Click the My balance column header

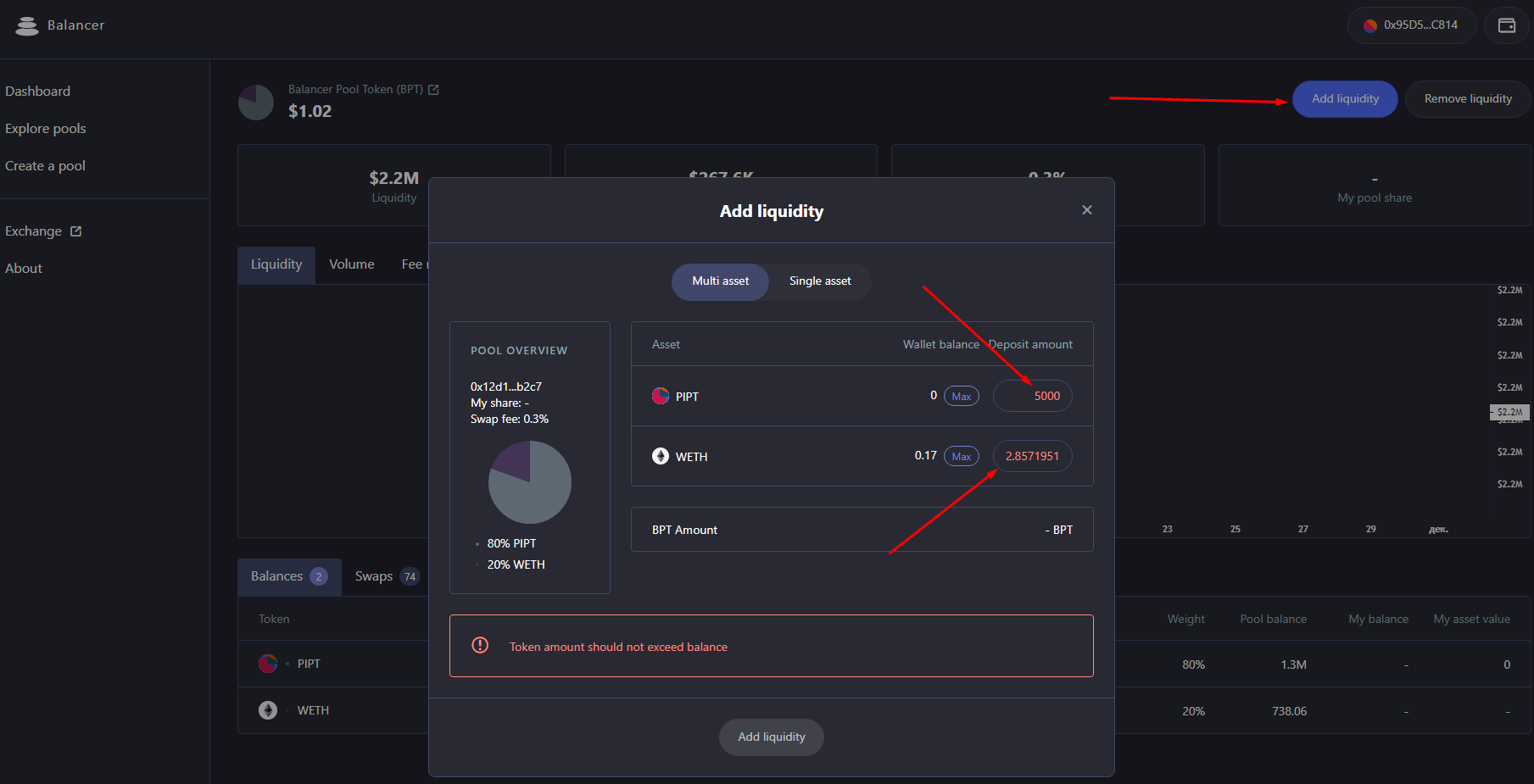[x=1378, y=620]
